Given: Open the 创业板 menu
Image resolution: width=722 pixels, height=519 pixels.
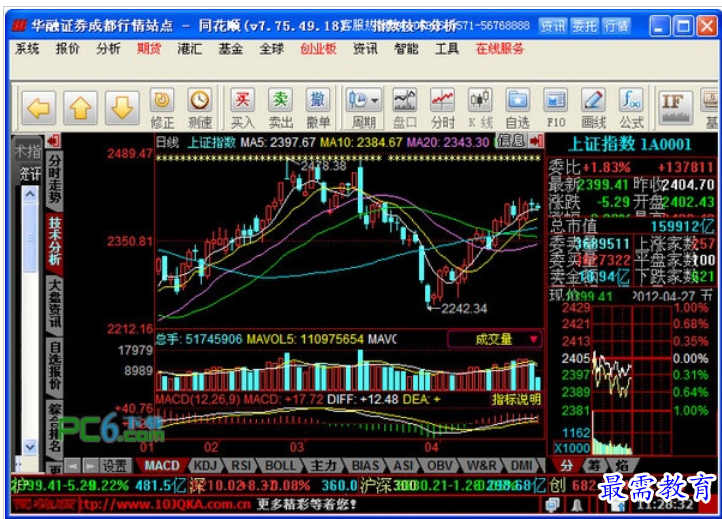Looking at the screenshot, I should (318, 48).
